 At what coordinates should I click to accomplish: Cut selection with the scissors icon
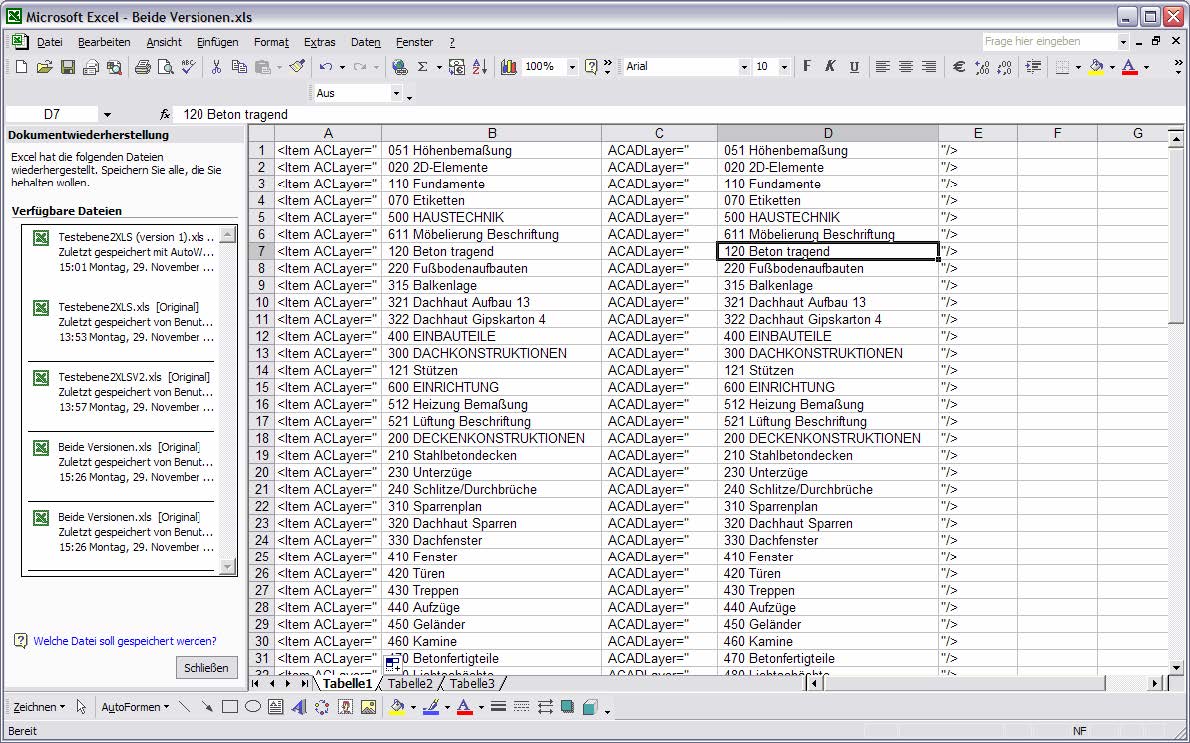click(x=216, y=68)
